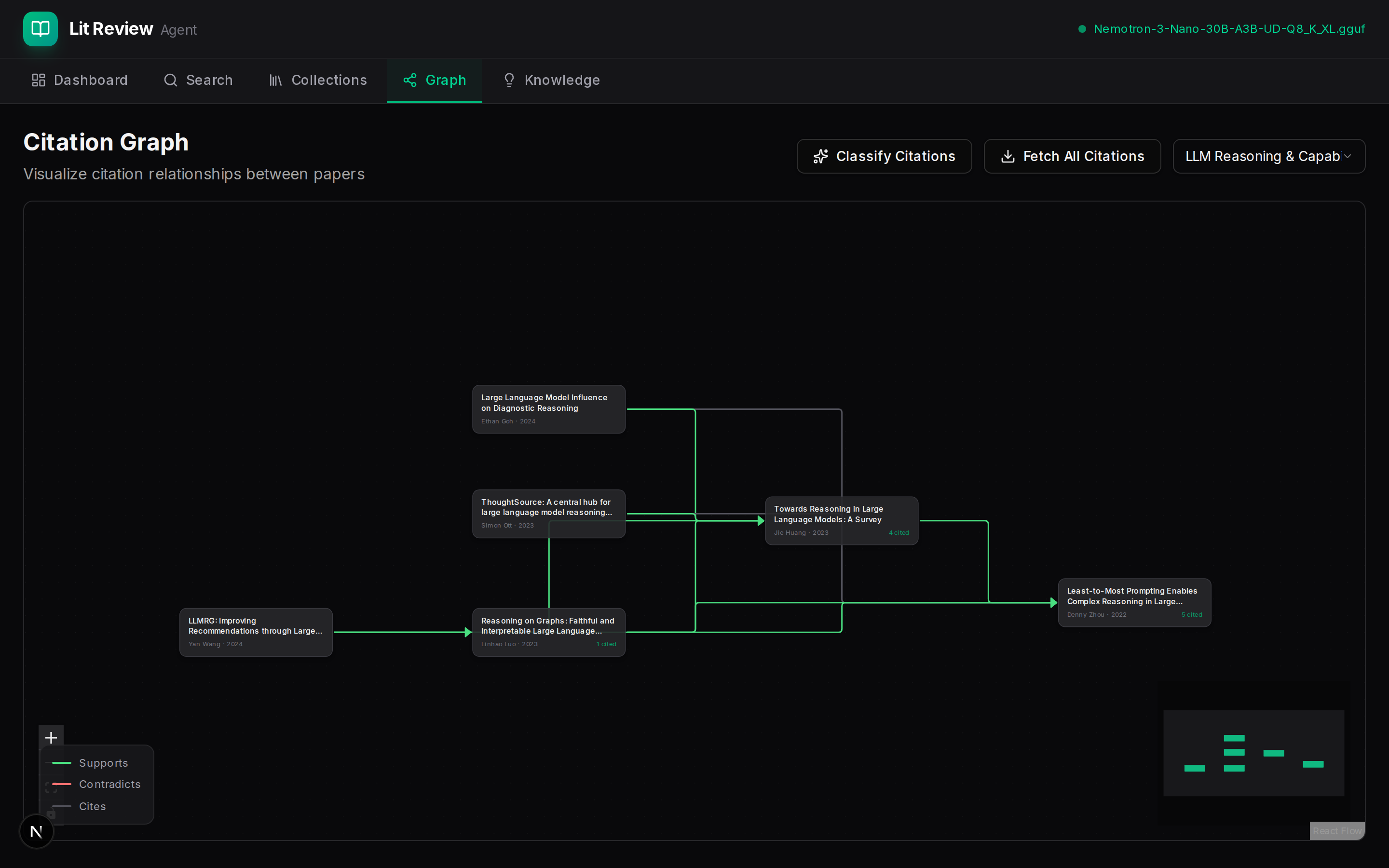Click the Collections library icon
The image size is (1389, 868).
[275, 81]
